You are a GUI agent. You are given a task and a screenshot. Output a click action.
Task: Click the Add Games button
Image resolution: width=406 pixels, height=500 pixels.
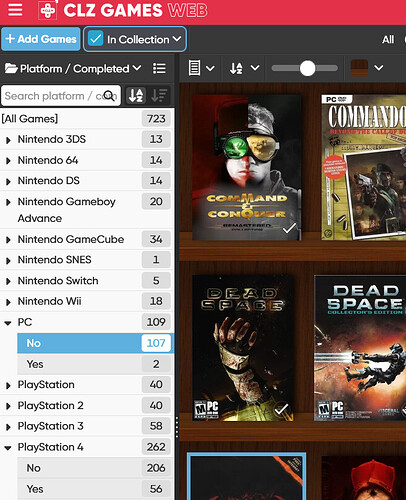[41, 39]
